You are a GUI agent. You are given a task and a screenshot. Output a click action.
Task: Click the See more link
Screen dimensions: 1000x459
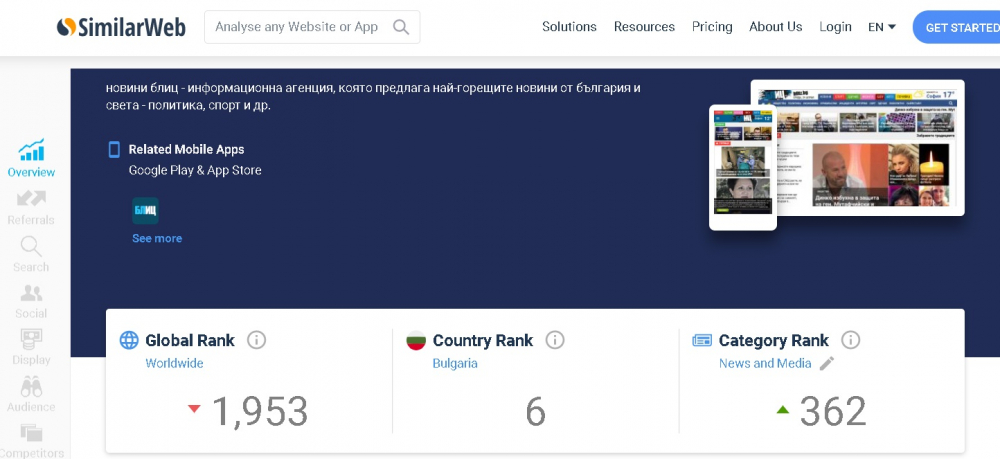[157, 238]
